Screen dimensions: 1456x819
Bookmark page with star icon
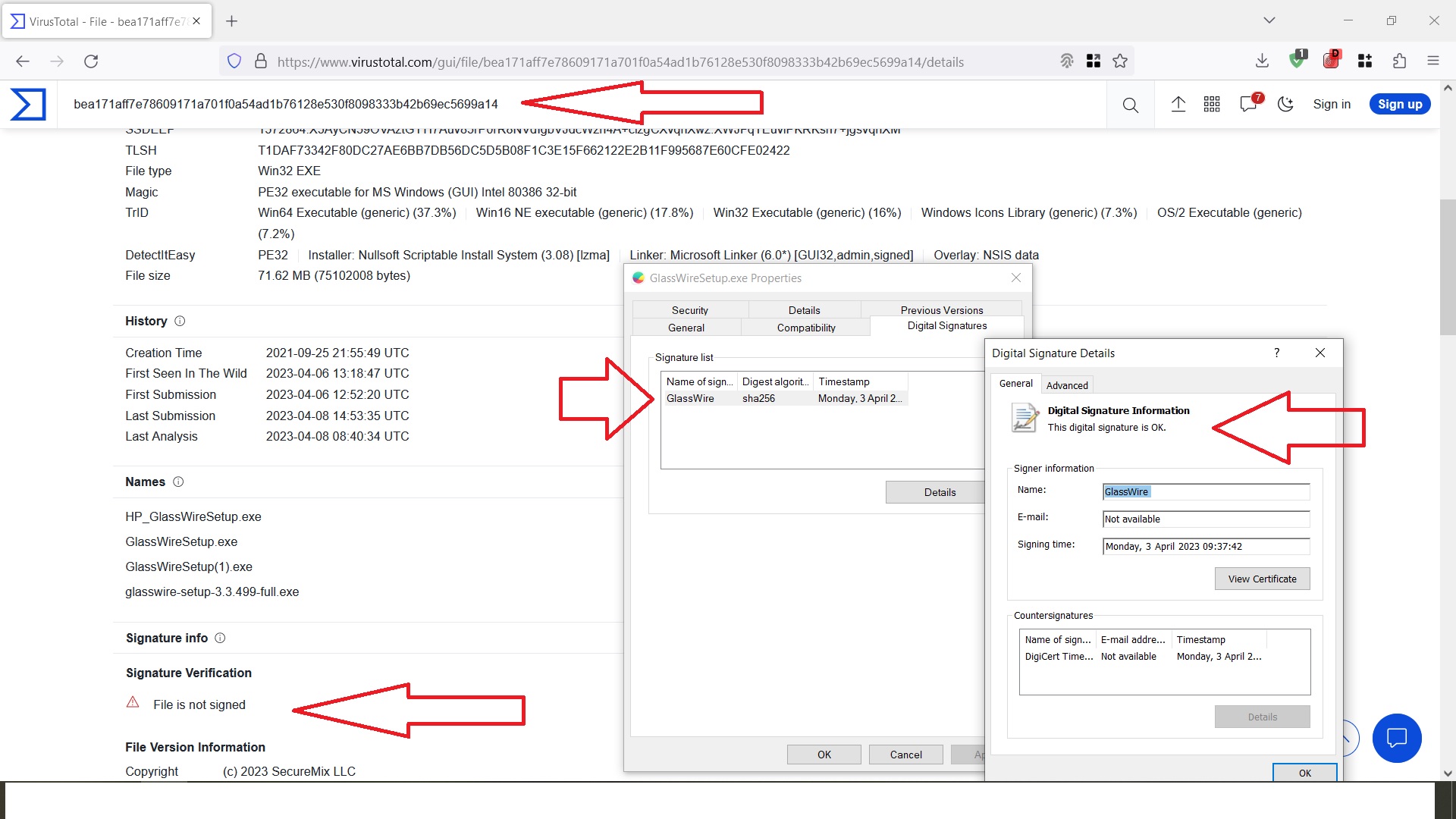pos(1120,61)
